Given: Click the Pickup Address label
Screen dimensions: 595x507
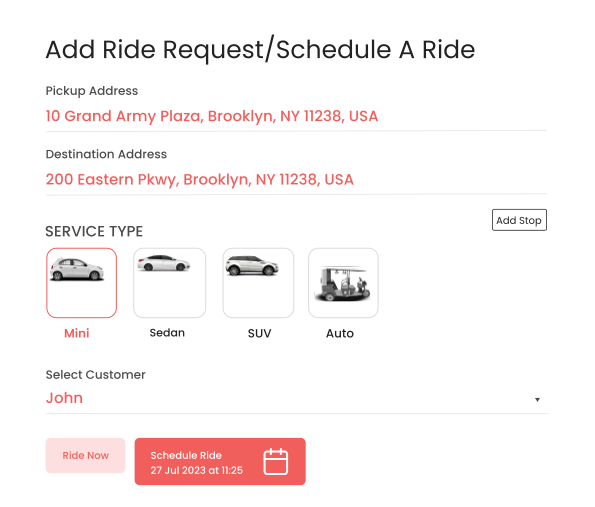Looking at the screenshot, I should (92, 91).
